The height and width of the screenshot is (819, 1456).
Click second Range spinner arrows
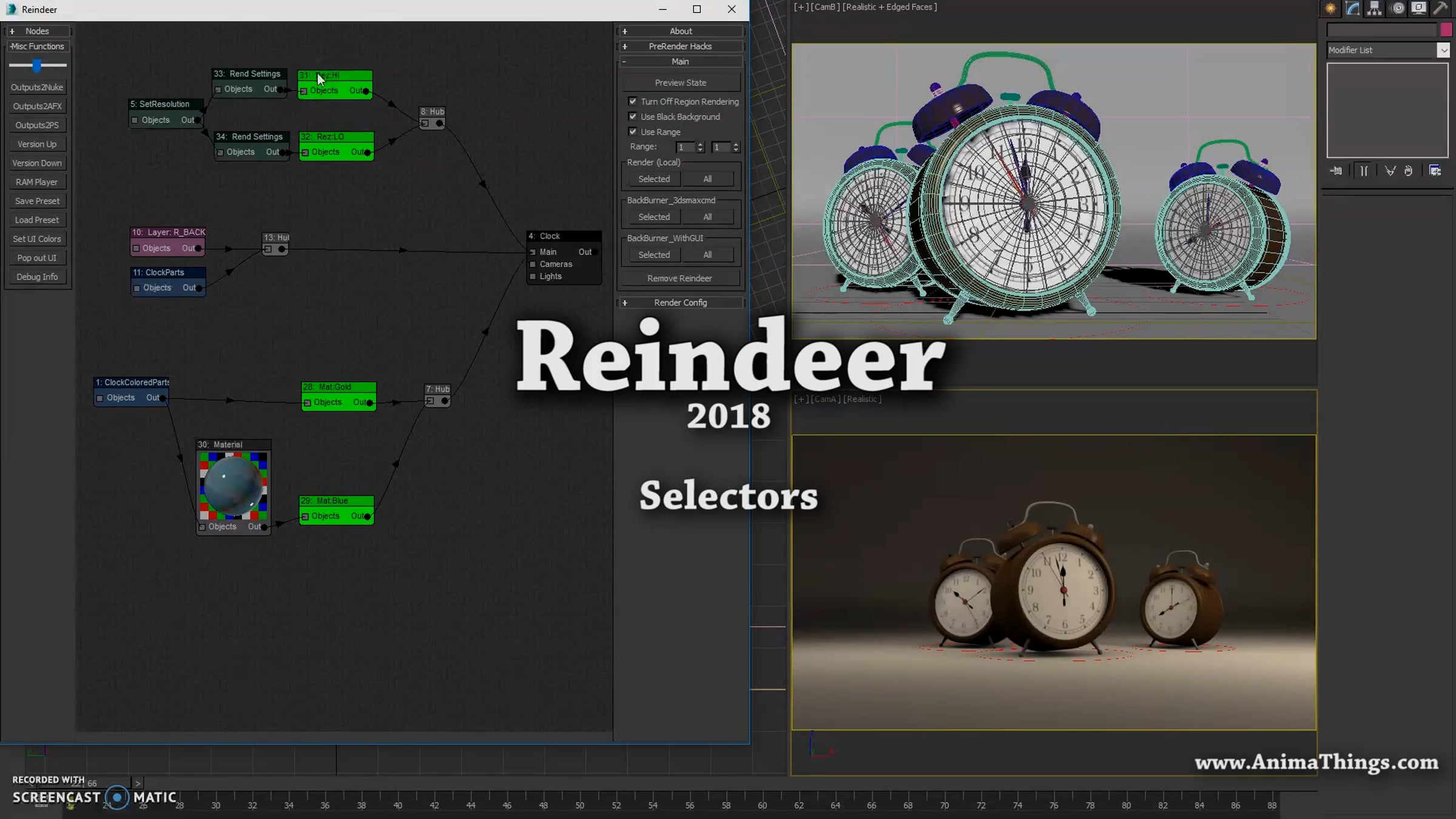coord(736,147)
